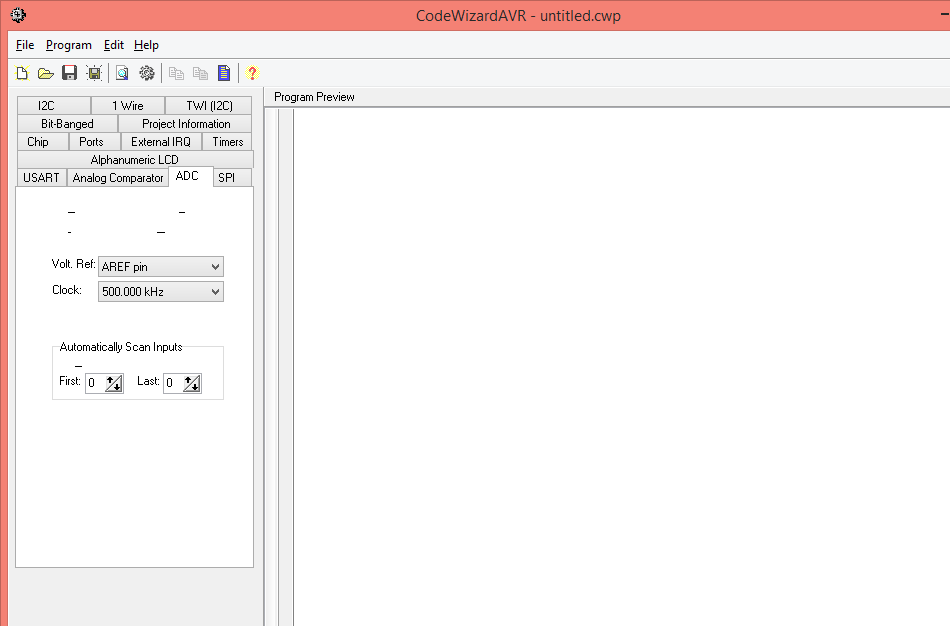Click the Save As floppy icon
This screenshot has width=950, height=626.
[94, 73]
